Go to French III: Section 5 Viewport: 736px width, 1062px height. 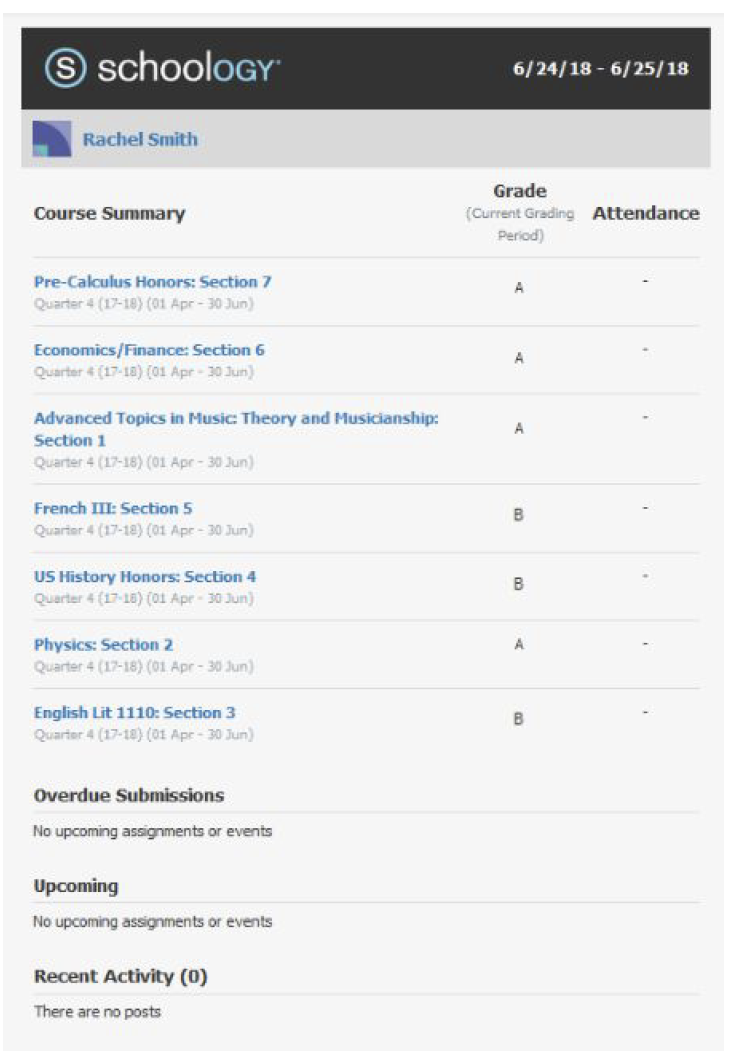click(113, 508)
